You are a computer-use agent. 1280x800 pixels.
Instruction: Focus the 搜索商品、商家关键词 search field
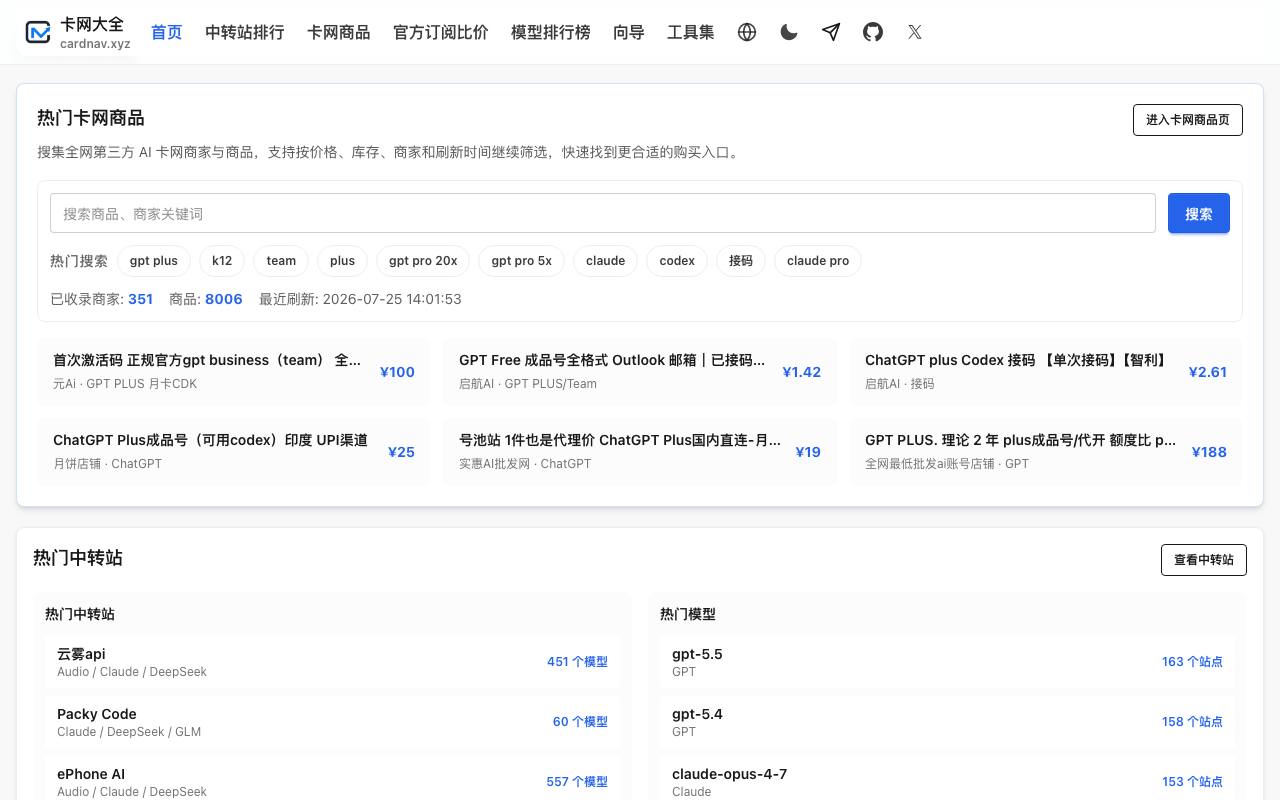pos(603,213)
